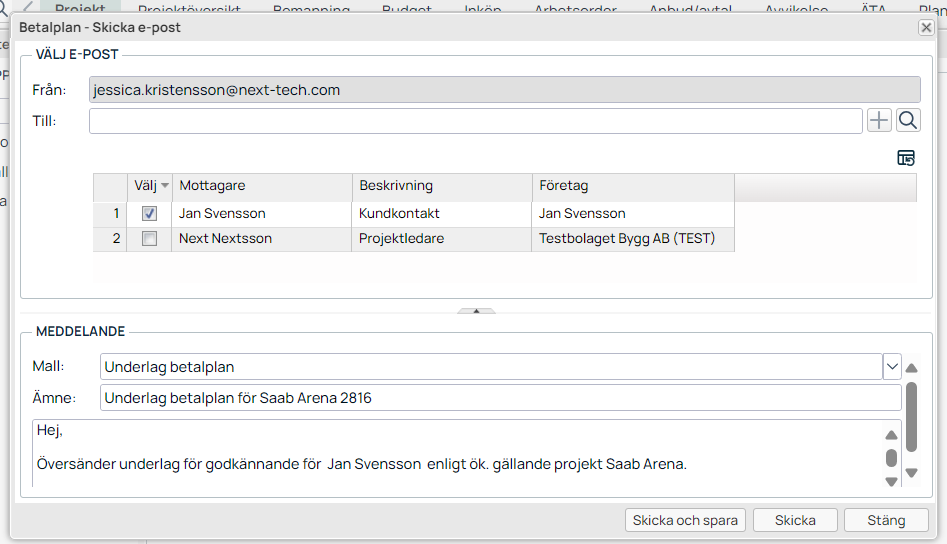The width and height of the screenshot is (947, 544).
Task: Sort by the Beskrivning column header
Action: (x=442, y=186)
